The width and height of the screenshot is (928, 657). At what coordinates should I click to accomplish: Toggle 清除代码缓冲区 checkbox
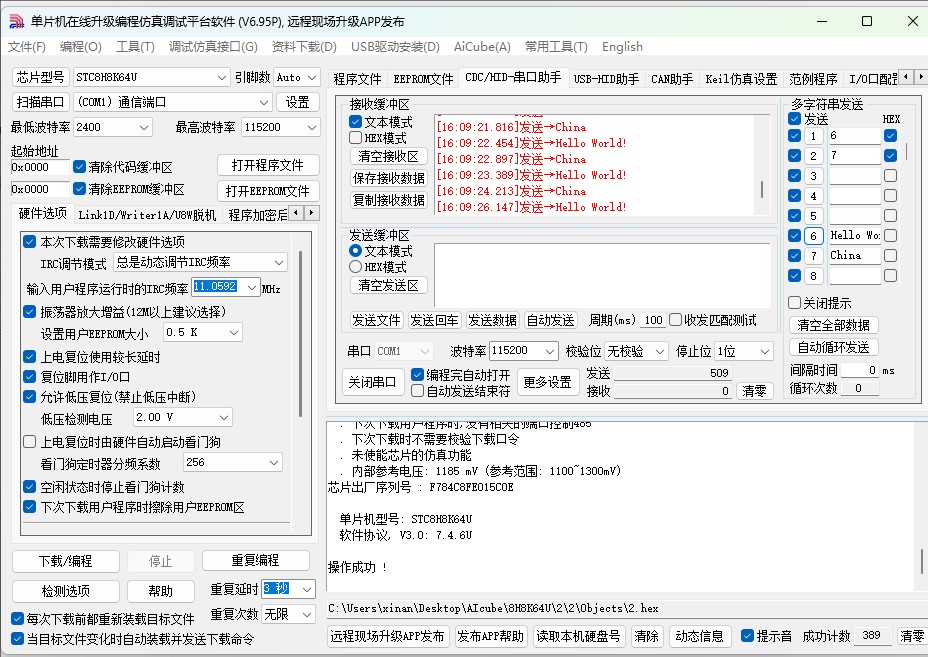pyautogui.click(x=79, y=167)
